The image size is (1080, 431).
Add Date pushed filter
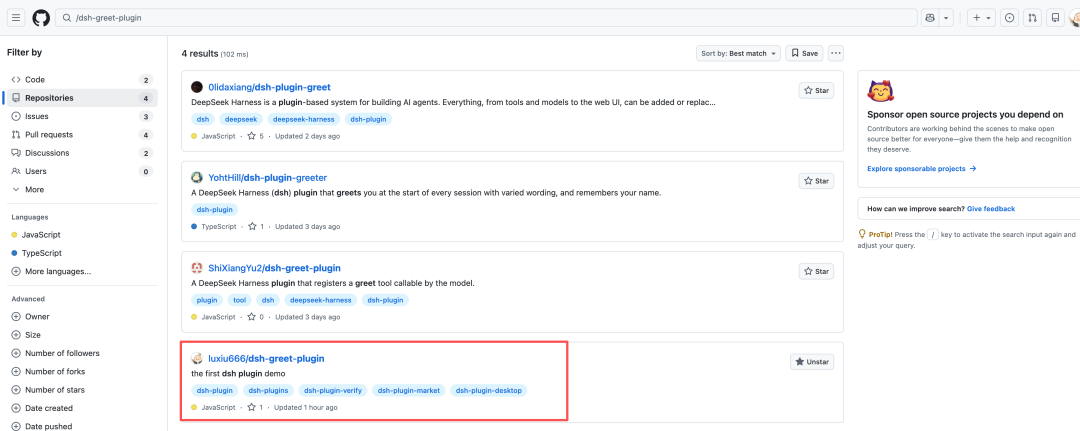click(82, 425)
